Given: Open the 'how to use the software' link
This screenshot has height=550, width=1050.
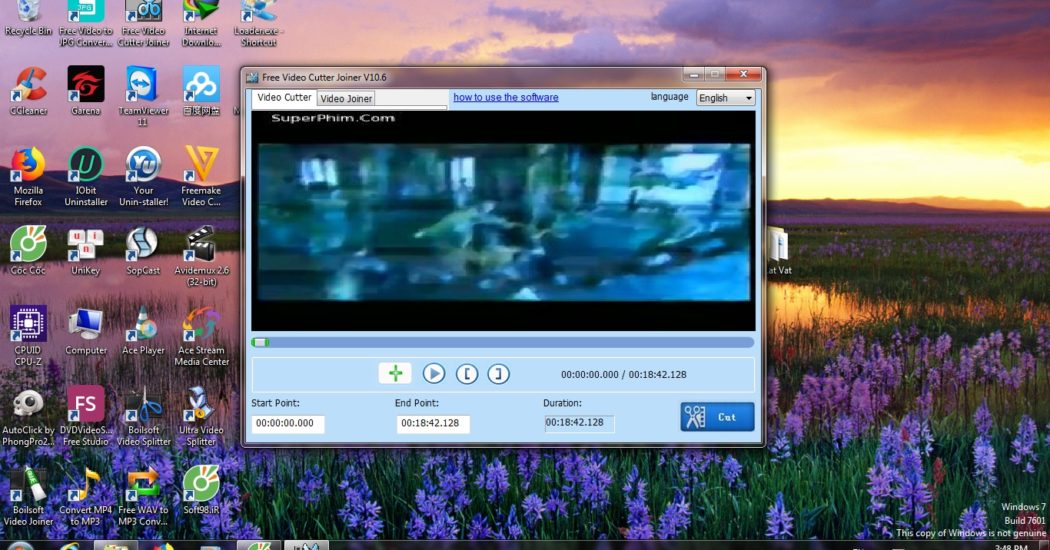Looking at the screenshot, I should pos(506,97).
